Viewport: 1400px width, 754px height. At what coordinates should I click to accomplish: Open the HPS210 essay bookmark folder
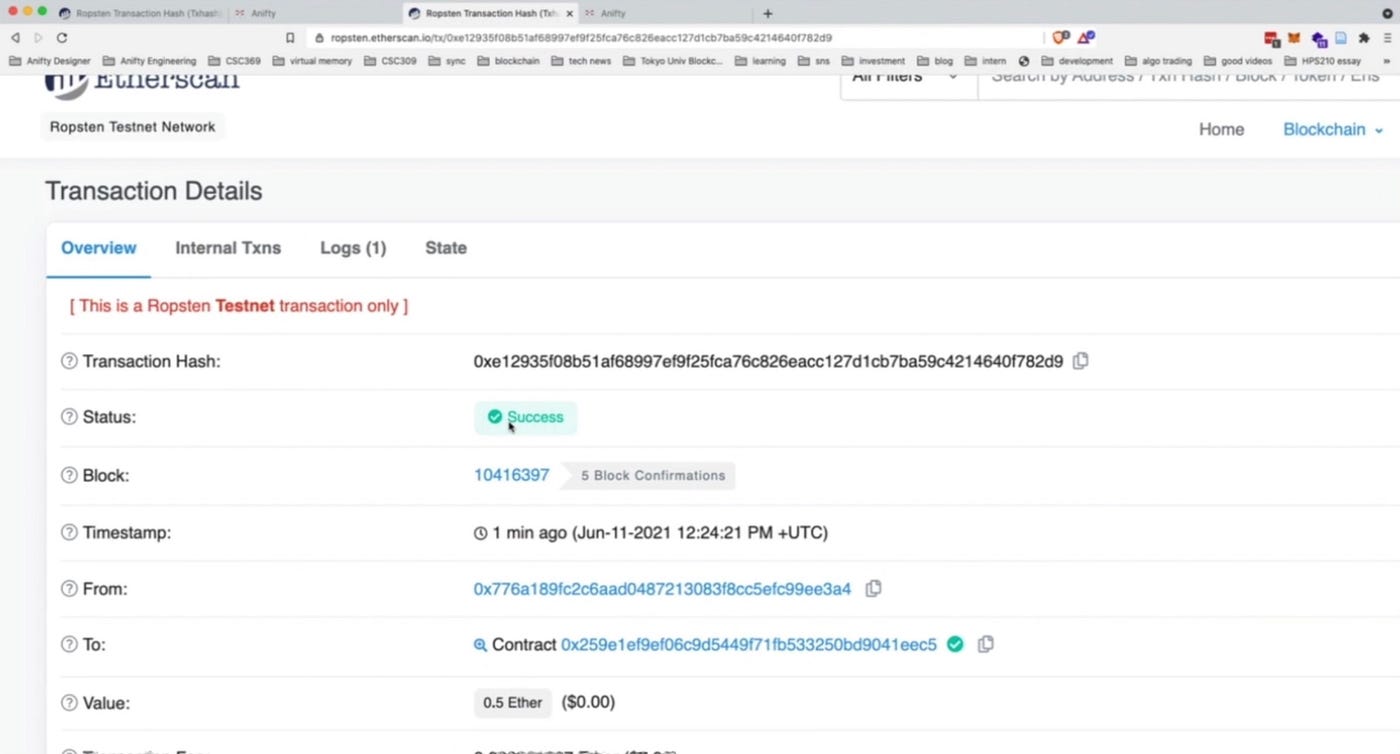coord(1322,61)
